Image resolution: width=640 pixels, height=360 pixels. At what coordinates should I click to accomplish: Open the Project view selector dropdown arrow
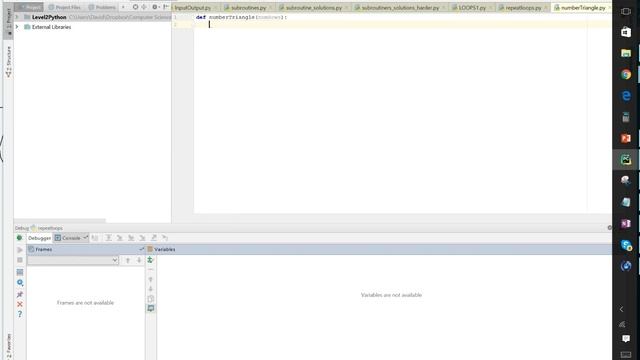(x=123, y=7)
